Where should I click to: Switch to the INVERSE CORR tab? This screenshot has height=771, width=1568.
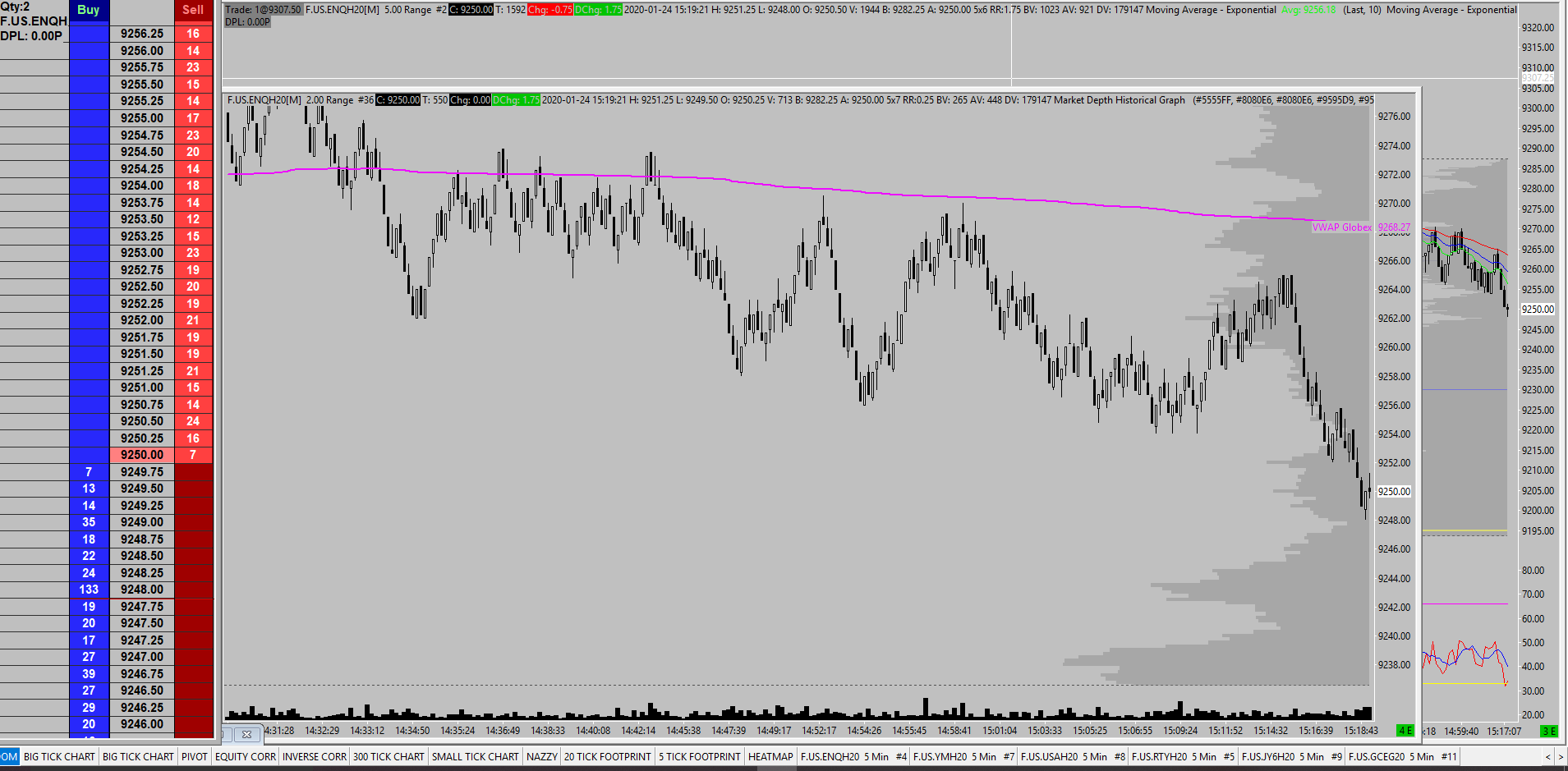[x=315, y=757]
